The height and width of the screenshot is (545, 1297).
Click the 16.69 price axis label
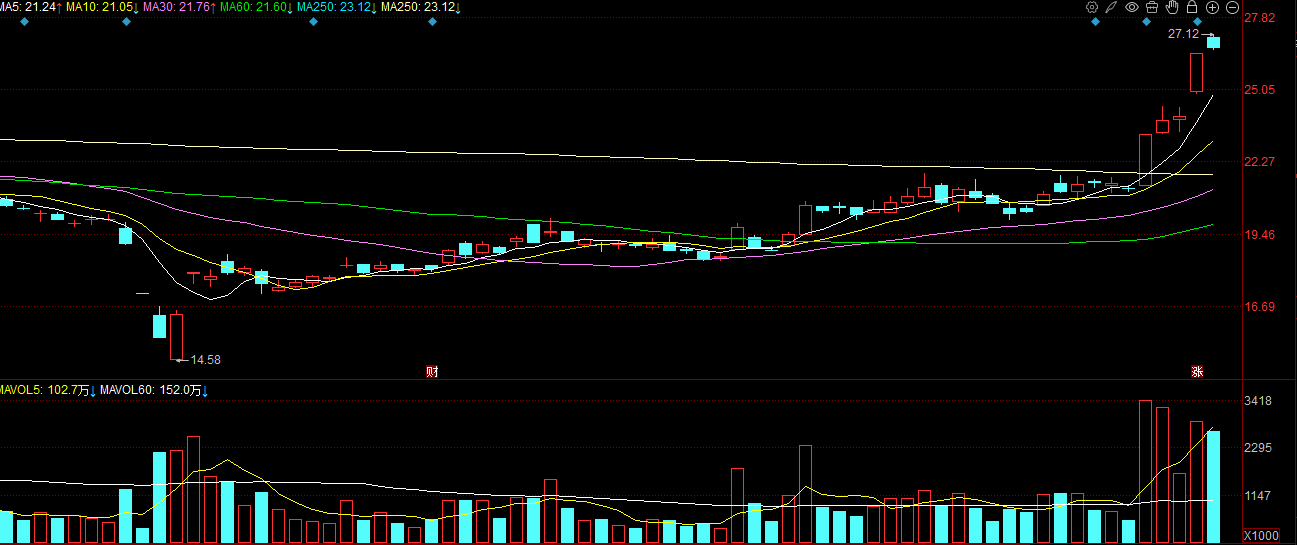(x=1258, y=307)
